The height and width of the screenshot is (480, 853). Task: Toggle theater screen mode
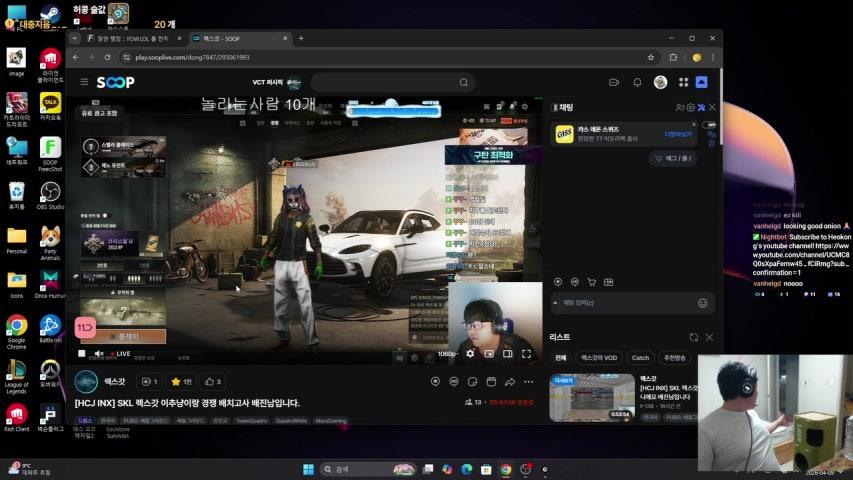pyautogui.click(x=508, y=354)
